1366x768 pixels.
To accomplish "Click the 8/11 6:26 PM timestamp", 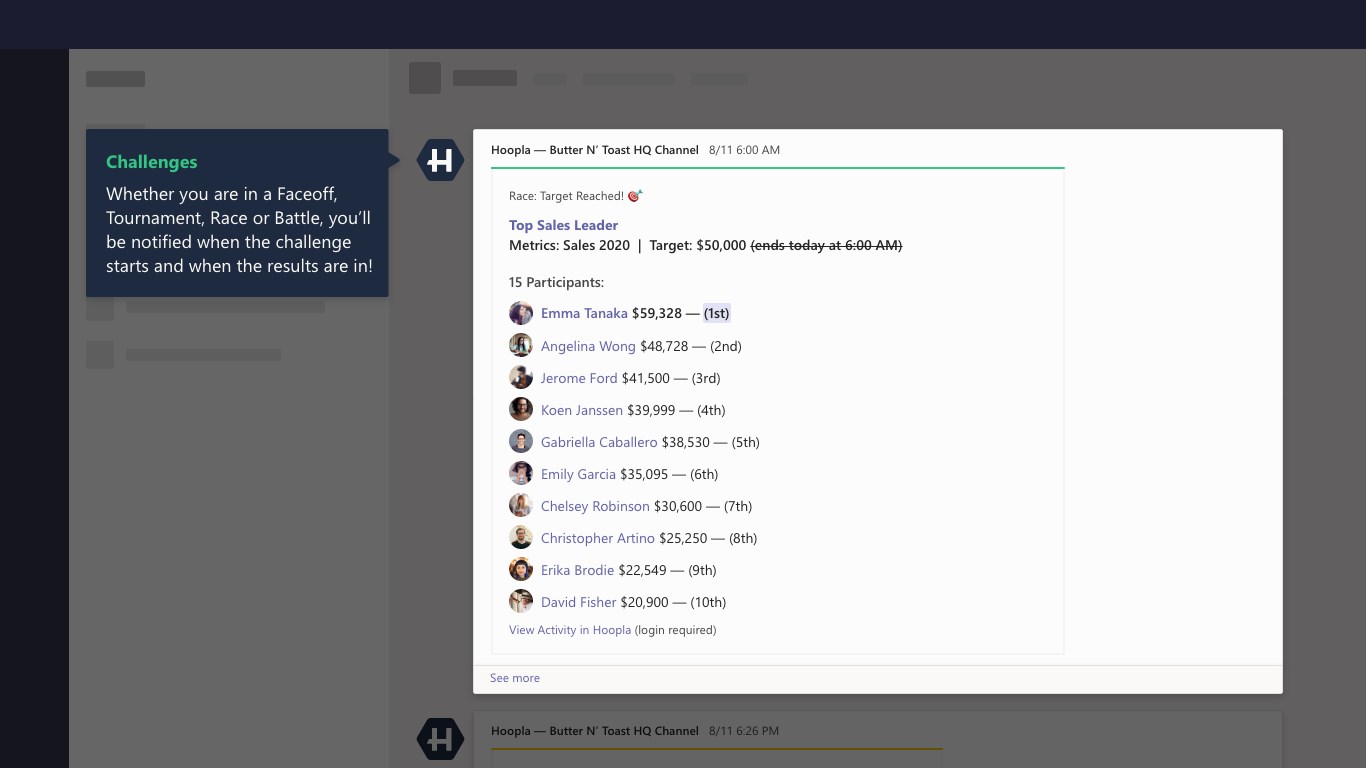I will tap(744, 731).
